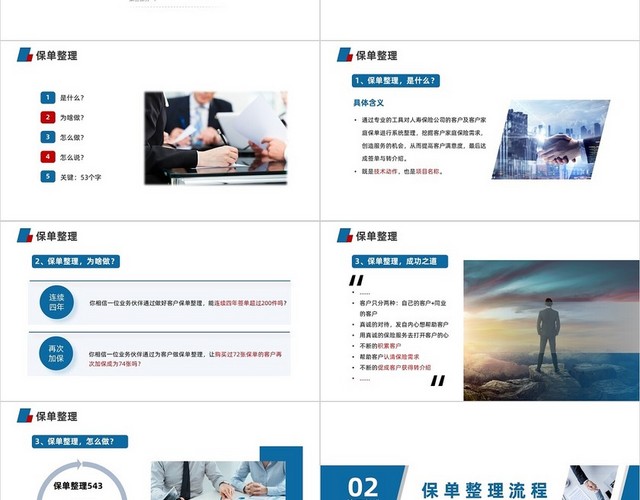
Task: Click the 保单整理 title on the 成功之道 slide
Action: (x=377, y=236)
